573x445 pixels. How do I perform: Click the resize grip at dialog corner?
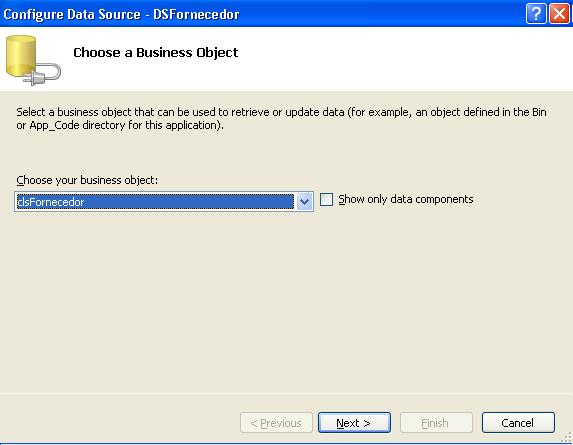[567, 437]
